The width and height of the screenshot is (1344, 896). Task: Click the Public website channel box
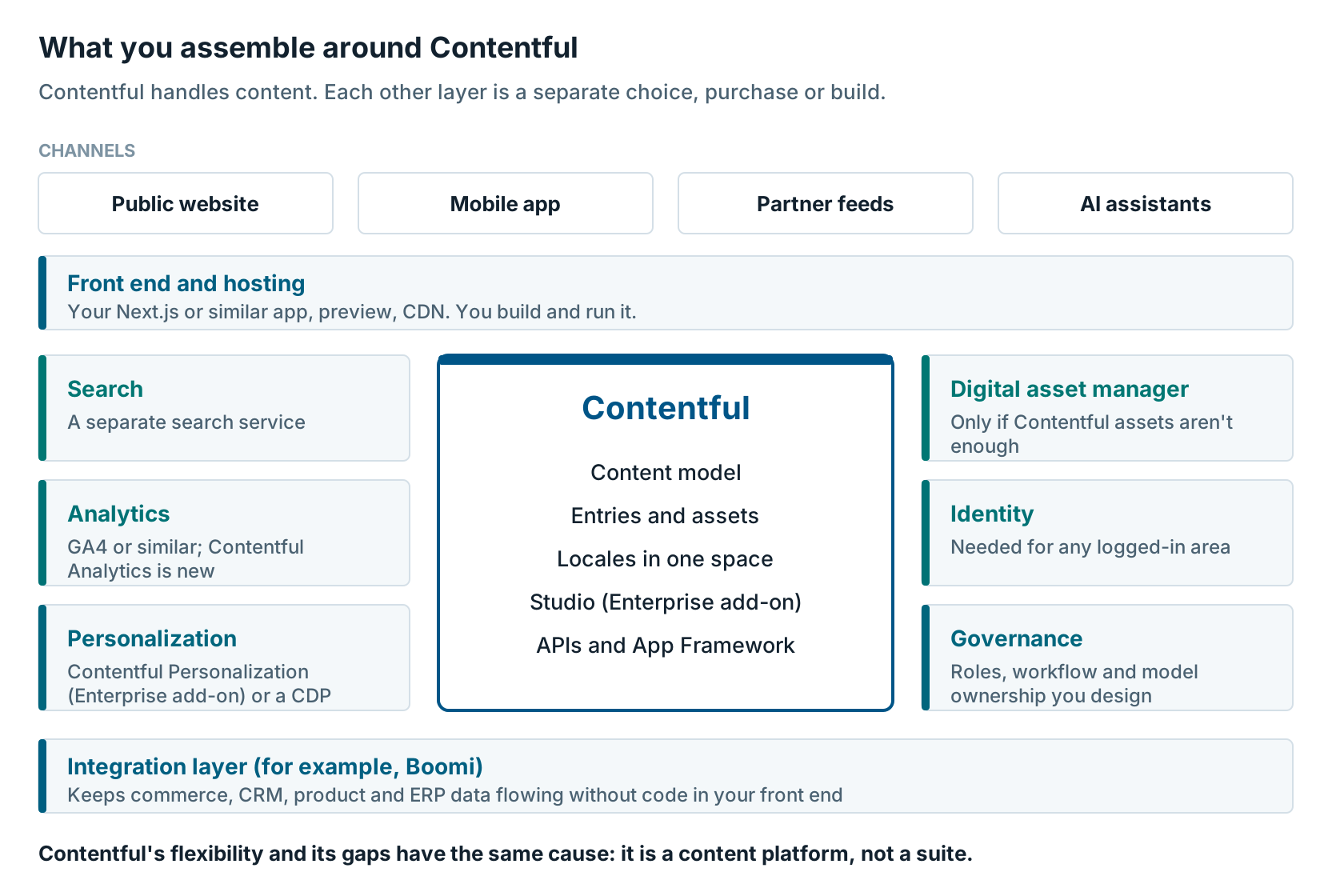coord(186,203)
